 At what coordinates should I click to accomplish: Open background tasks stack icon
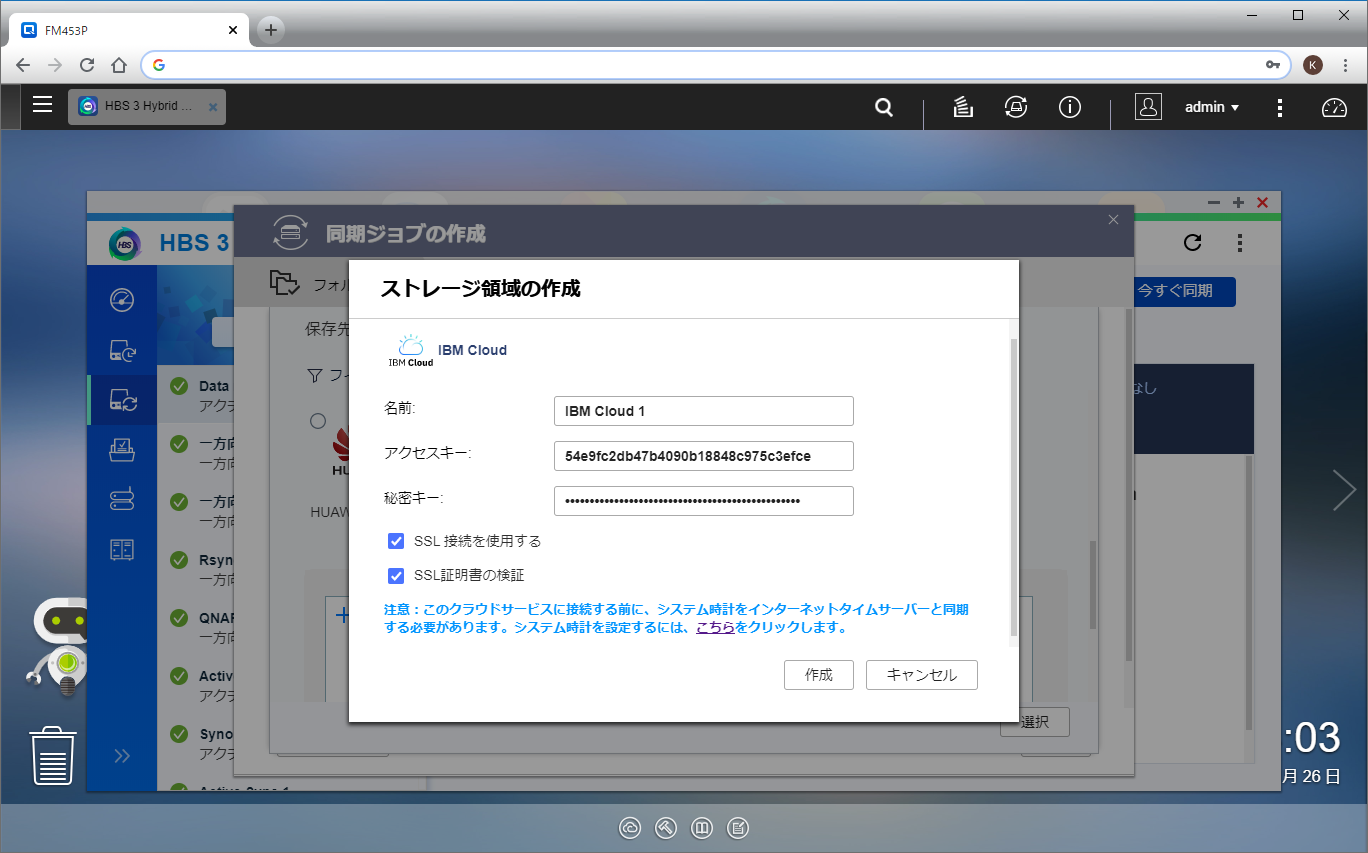click(x=963, y=107)
